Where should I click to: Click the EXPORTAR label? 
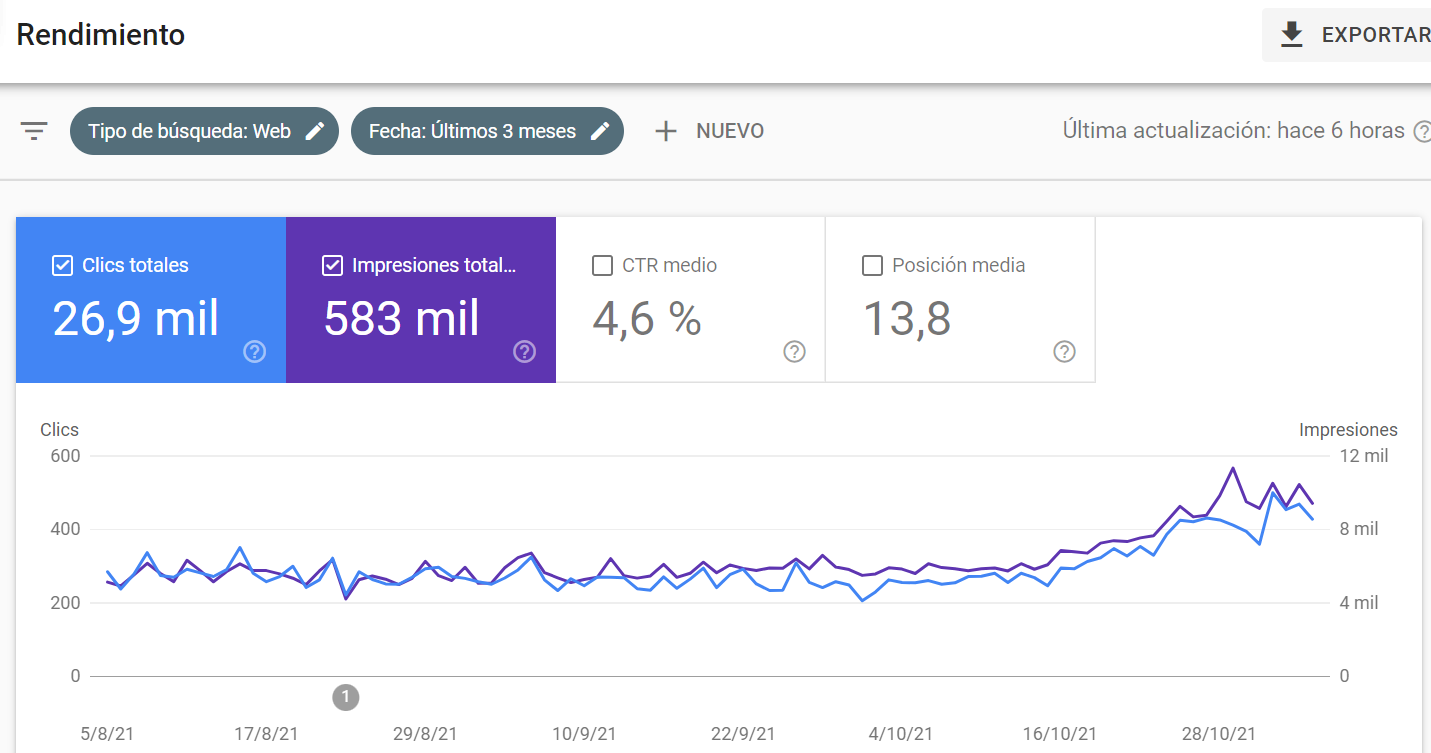(x=1376, y=35)
